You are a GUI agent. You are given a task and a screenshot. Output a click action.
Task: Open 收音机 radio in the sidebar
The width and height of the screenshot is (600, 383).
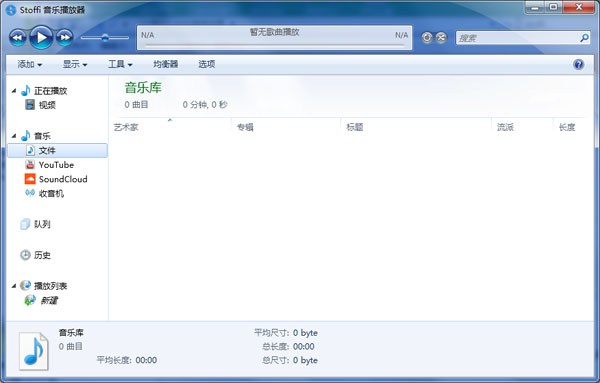click(x=51, y=194)
